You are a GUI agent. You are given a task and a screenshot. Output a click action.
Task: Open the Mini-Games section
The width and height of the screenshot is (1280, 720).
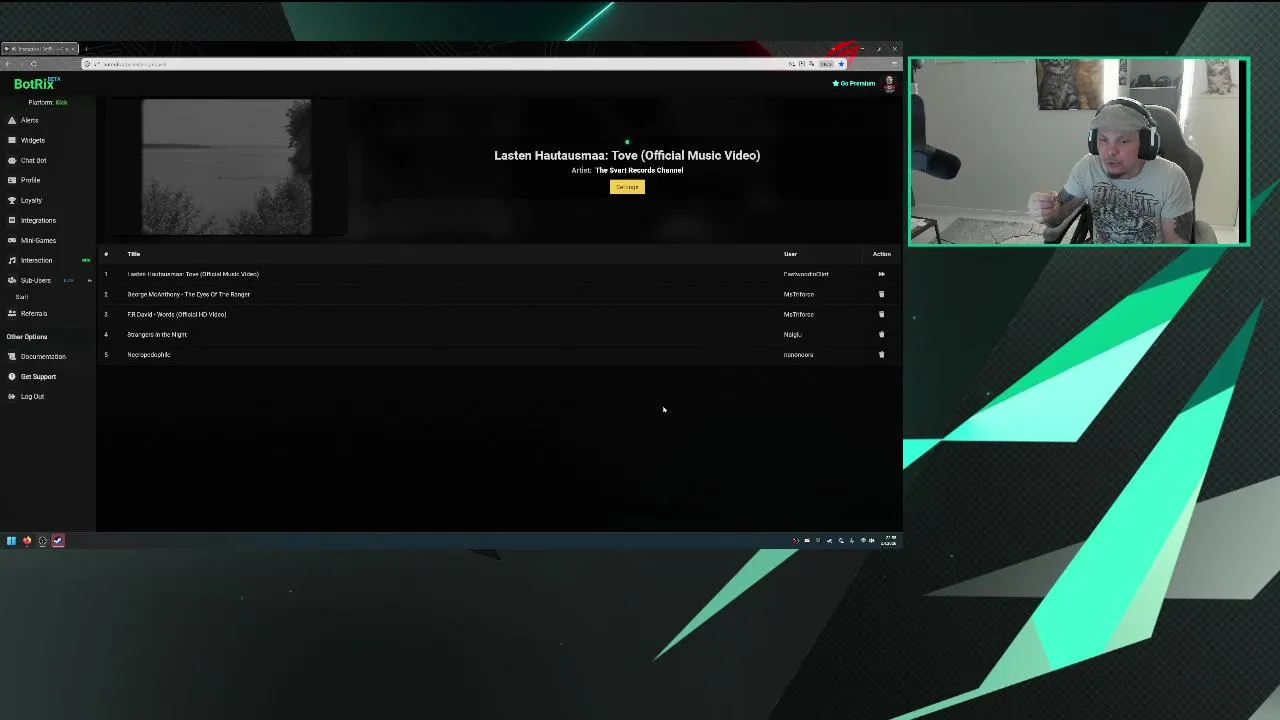(x=38, y=240)
